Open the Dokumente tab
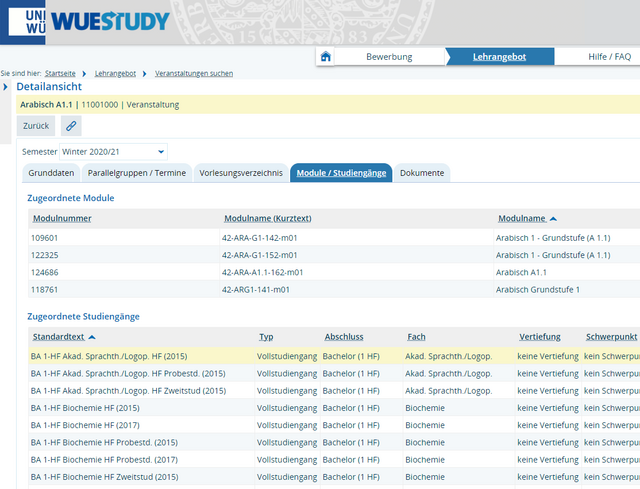Image resolution: width=640 pixels, height=489 pixels. 422,173
